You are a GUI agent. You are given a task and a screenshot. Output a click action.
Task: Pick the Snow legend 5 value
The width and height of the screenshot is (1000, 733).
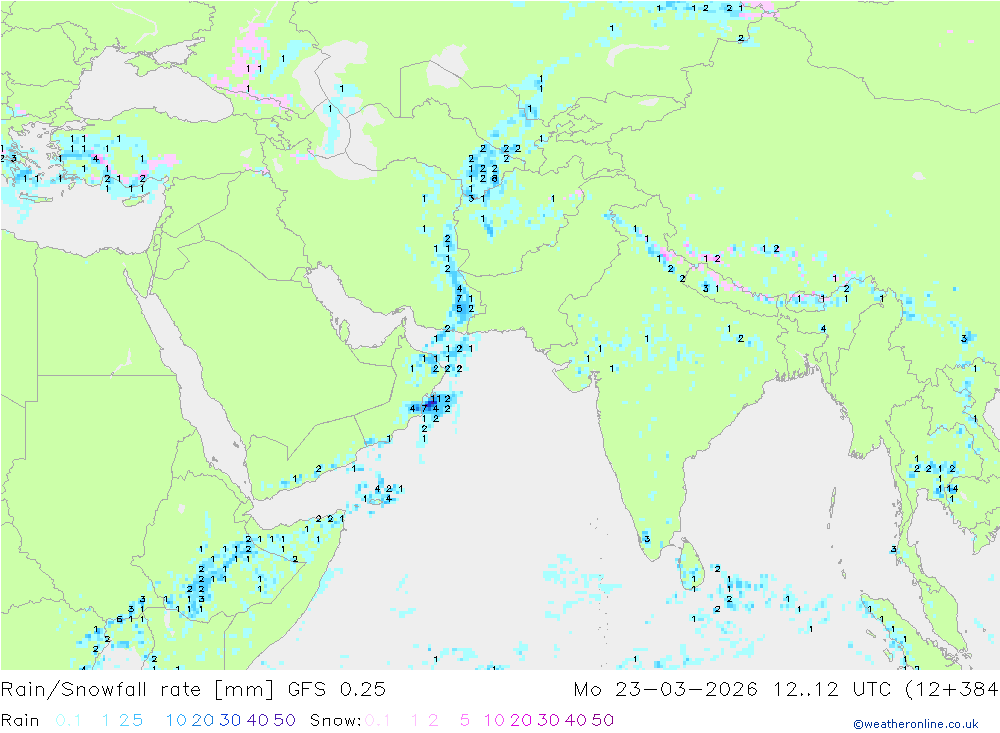pyautogui.click(x=465, y=720)
